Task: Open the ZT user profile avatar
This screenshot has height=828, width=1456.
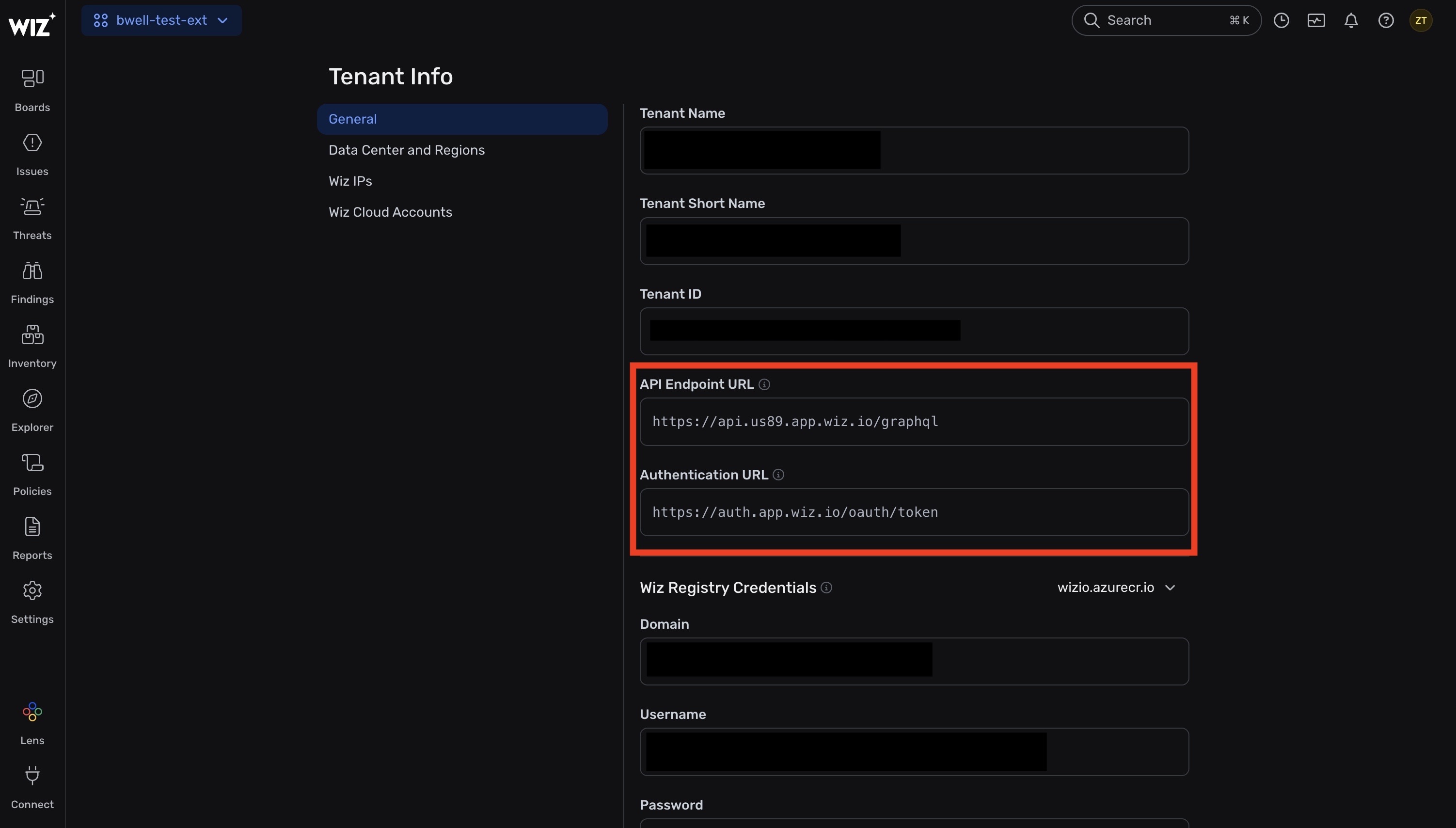Action: click(x=1421, y=20)
